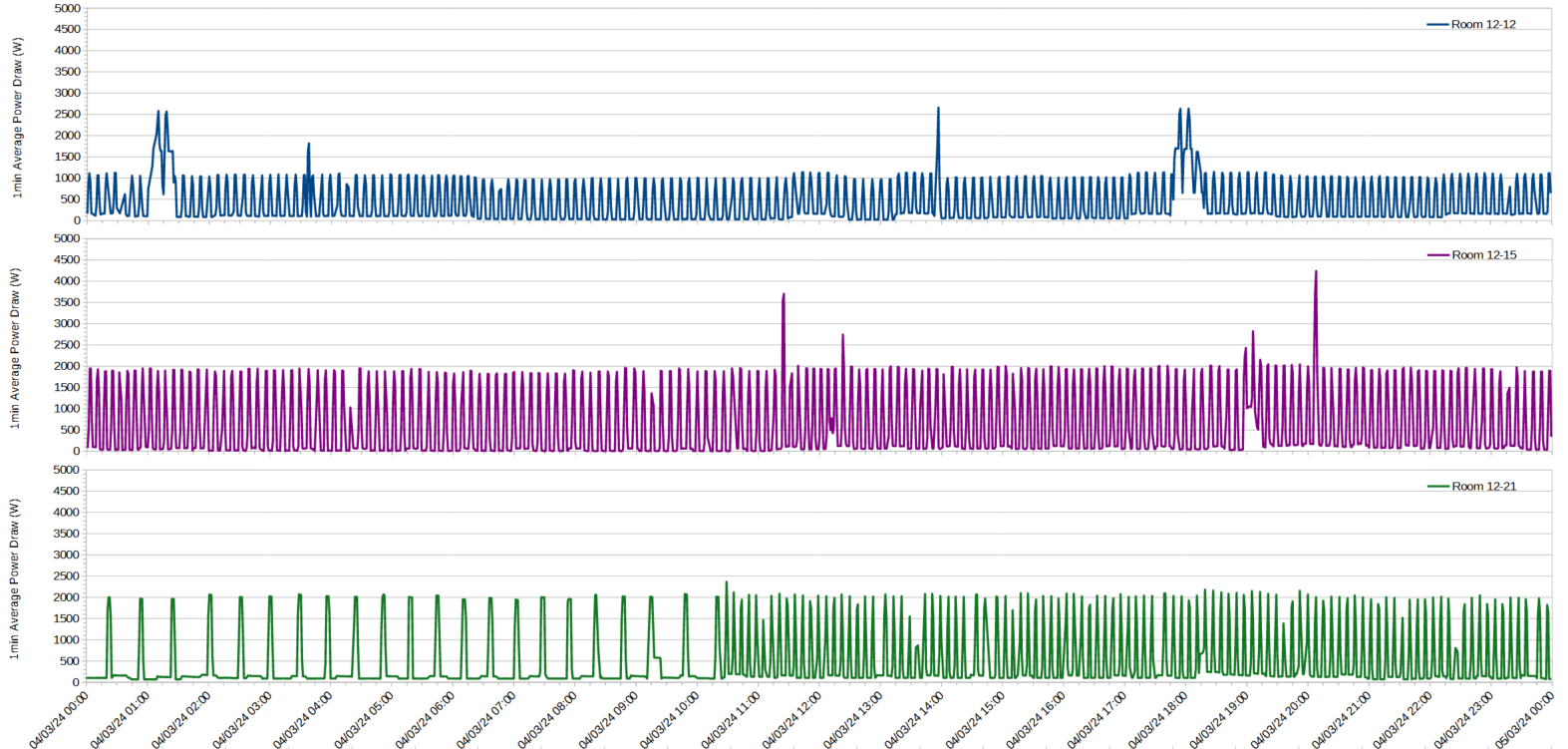Click the 1500 tick in Room 12-21 chart
1568x749 pixels.
(x=68, y=619)
